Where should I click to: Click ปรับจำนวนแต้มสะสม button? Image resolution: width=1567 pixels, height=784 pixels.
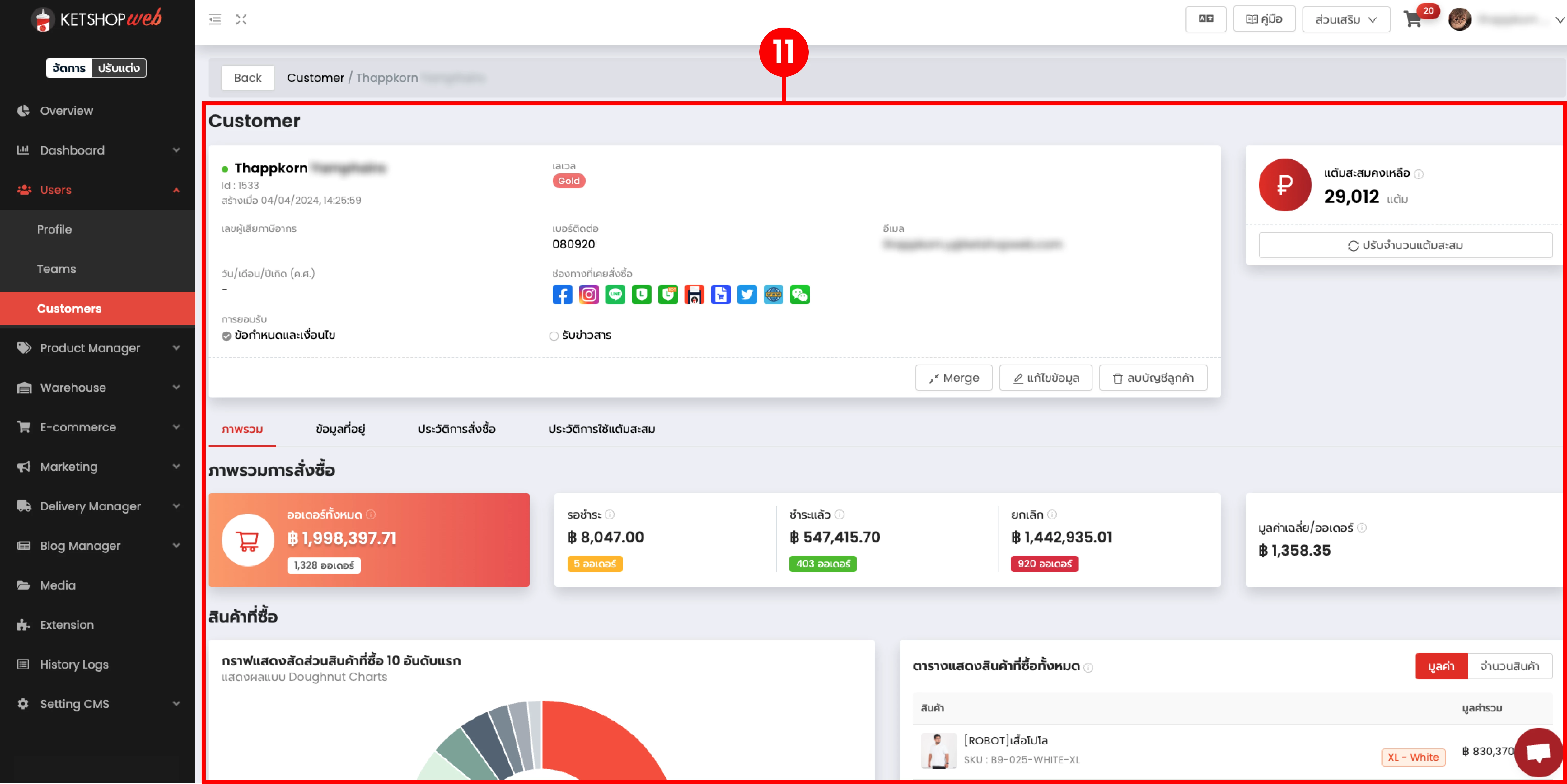1405,246
